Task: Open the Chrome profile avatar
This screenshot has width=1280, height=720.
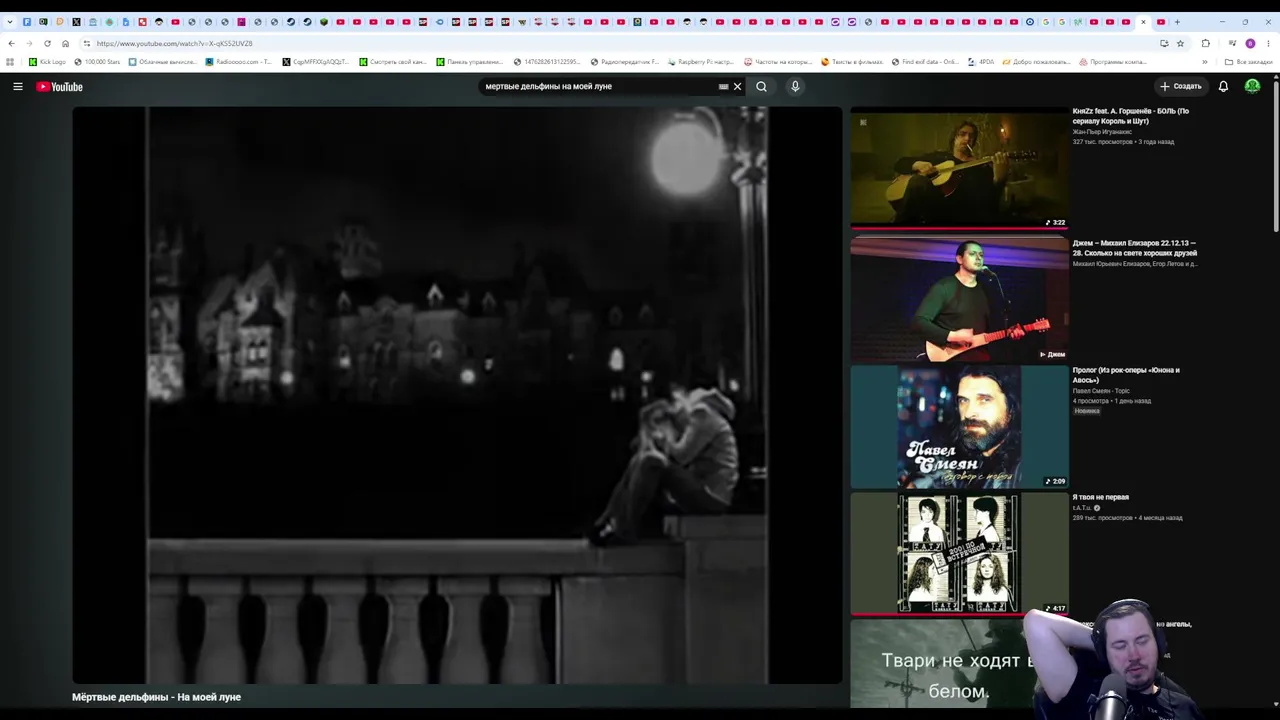Action: tap(1250, 43)
